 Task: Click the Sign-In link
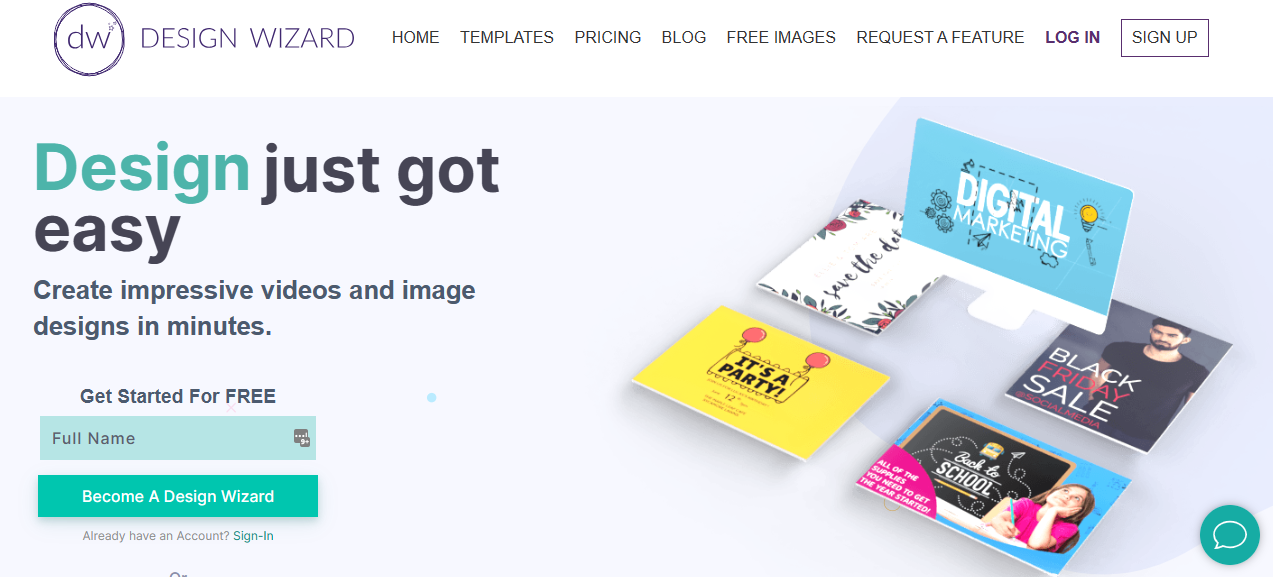pos(253,536)
